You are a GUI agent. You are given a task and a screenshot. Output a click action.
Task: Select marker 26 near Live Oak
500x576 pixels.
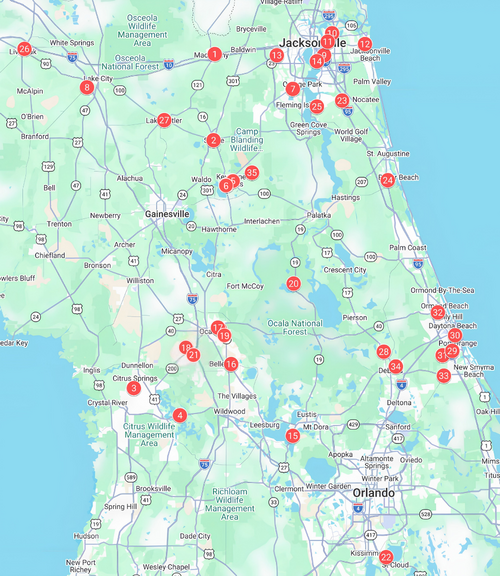24,49
